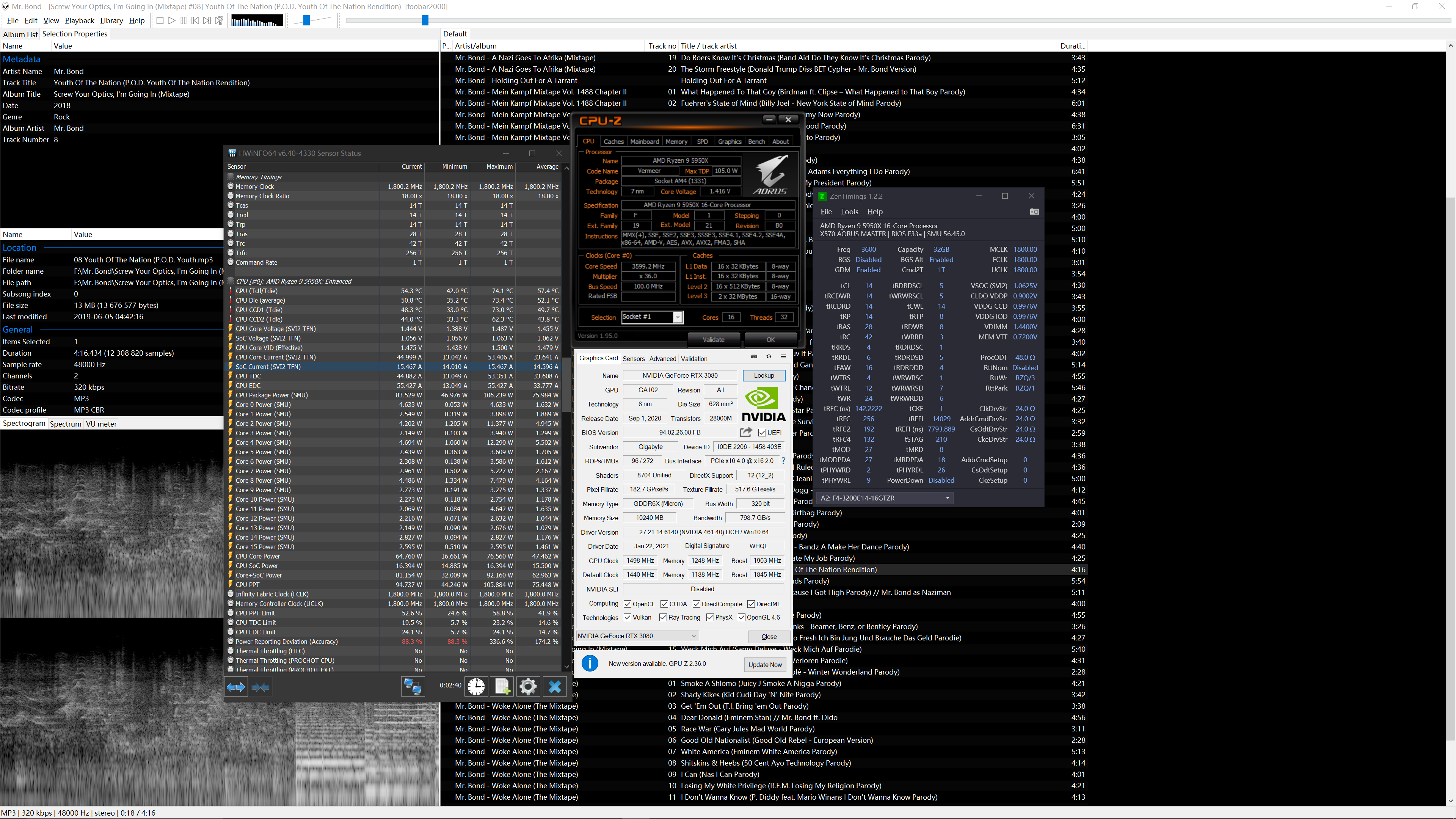Switch to the VU meter tab
This screenshot has height=819, width=1456.
(x=101, y=424)
